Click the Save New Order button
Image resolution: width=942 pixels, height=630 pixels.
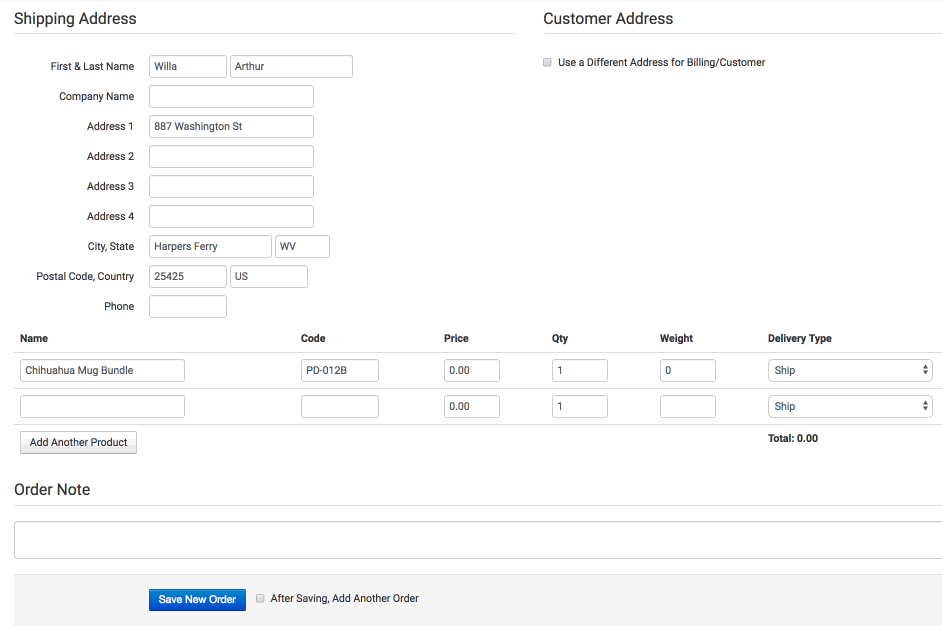[197, 599]
